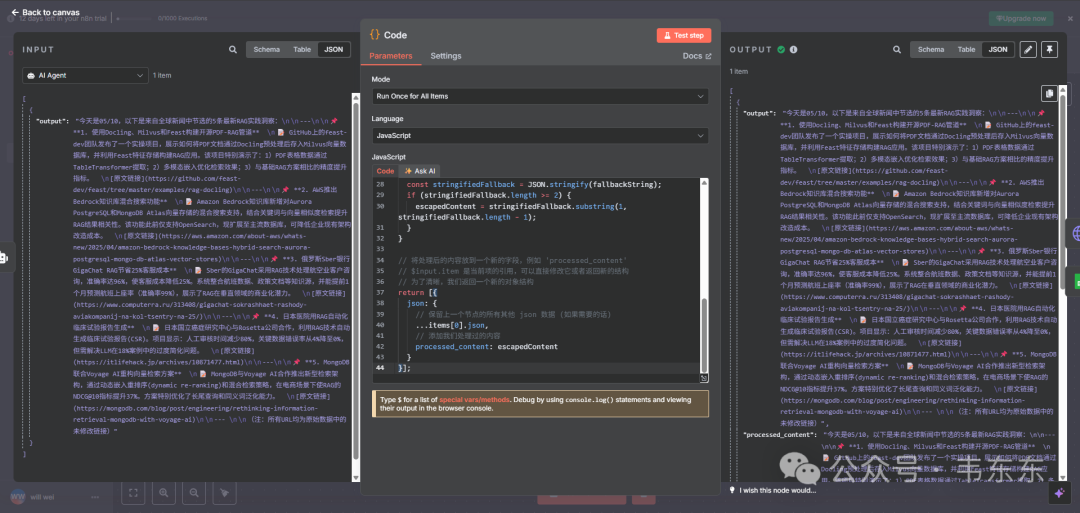Switch OUTPUT panel to Table view
This screenshot has width=1080, height=513.
966,50
